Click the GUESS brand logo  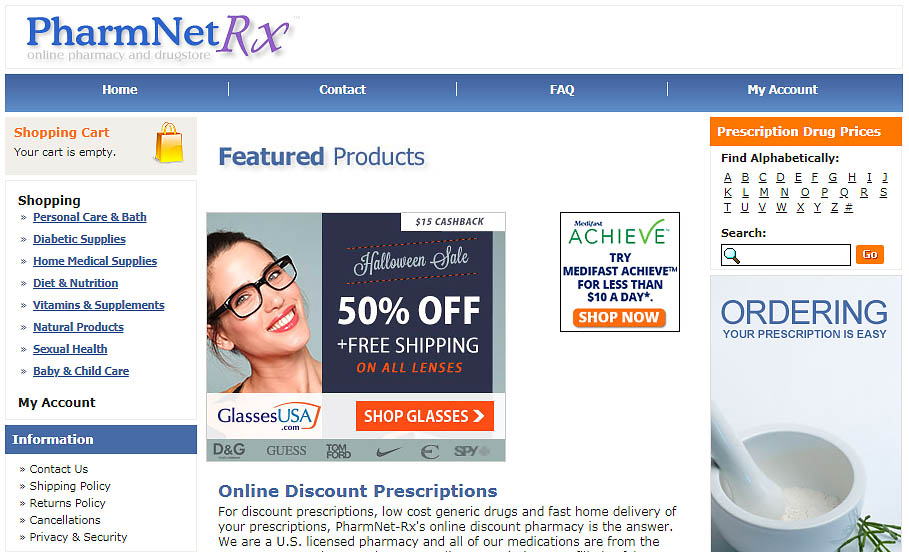tap(286, 451)
